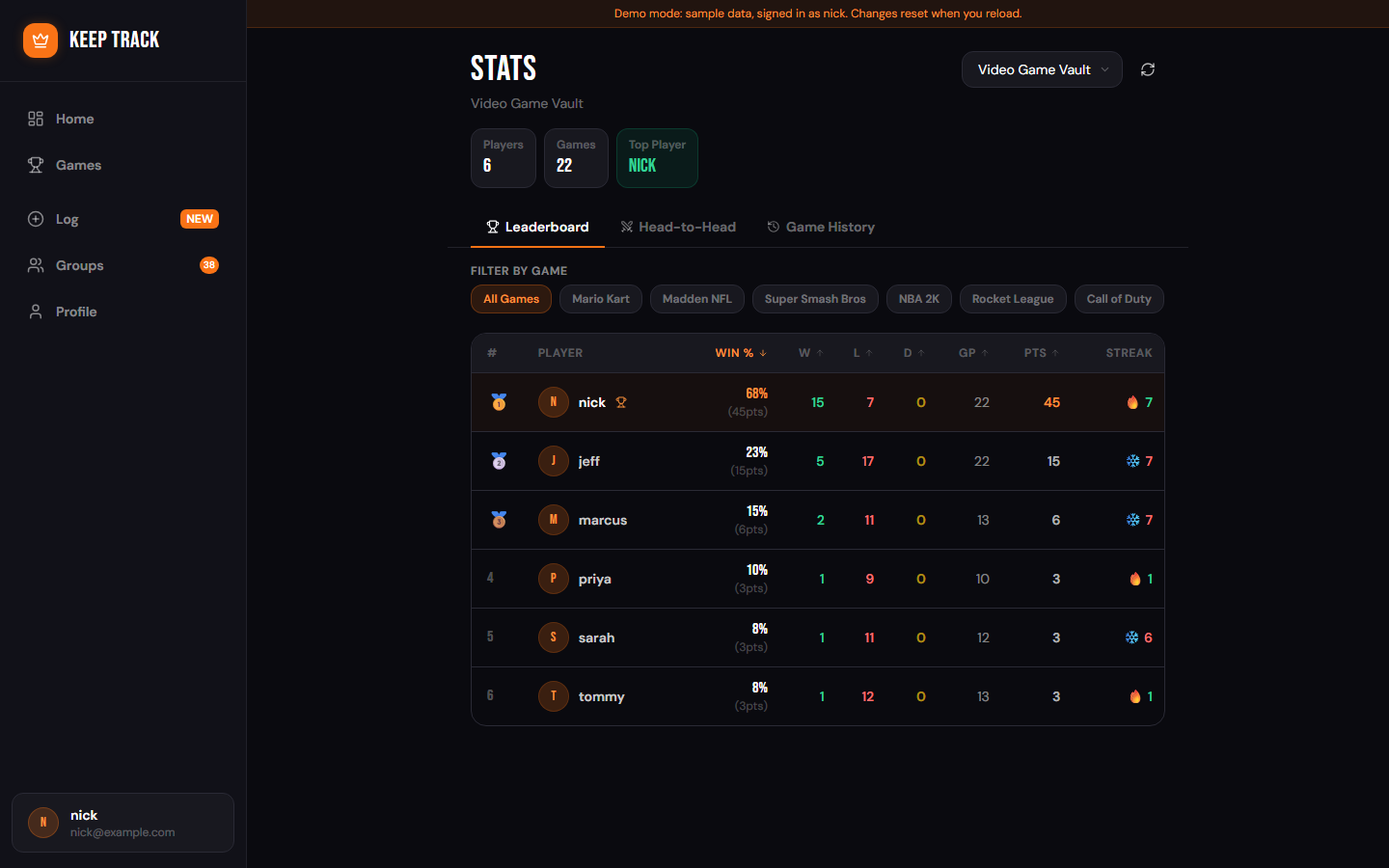Click player name priya
The image size is (1389, 868).
[x=595, y=579]
